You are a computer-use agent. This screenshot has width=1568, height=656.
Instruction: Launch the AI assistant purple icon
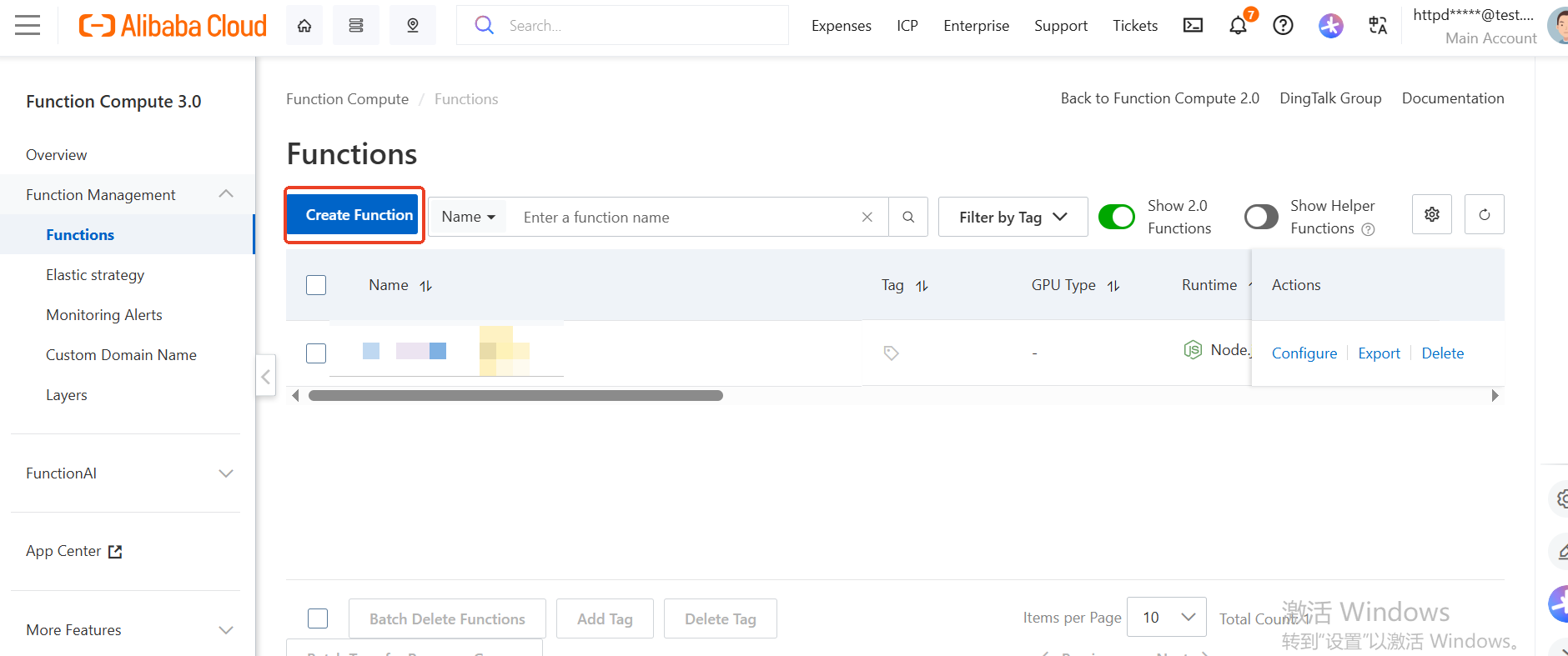coord(1331,25)
